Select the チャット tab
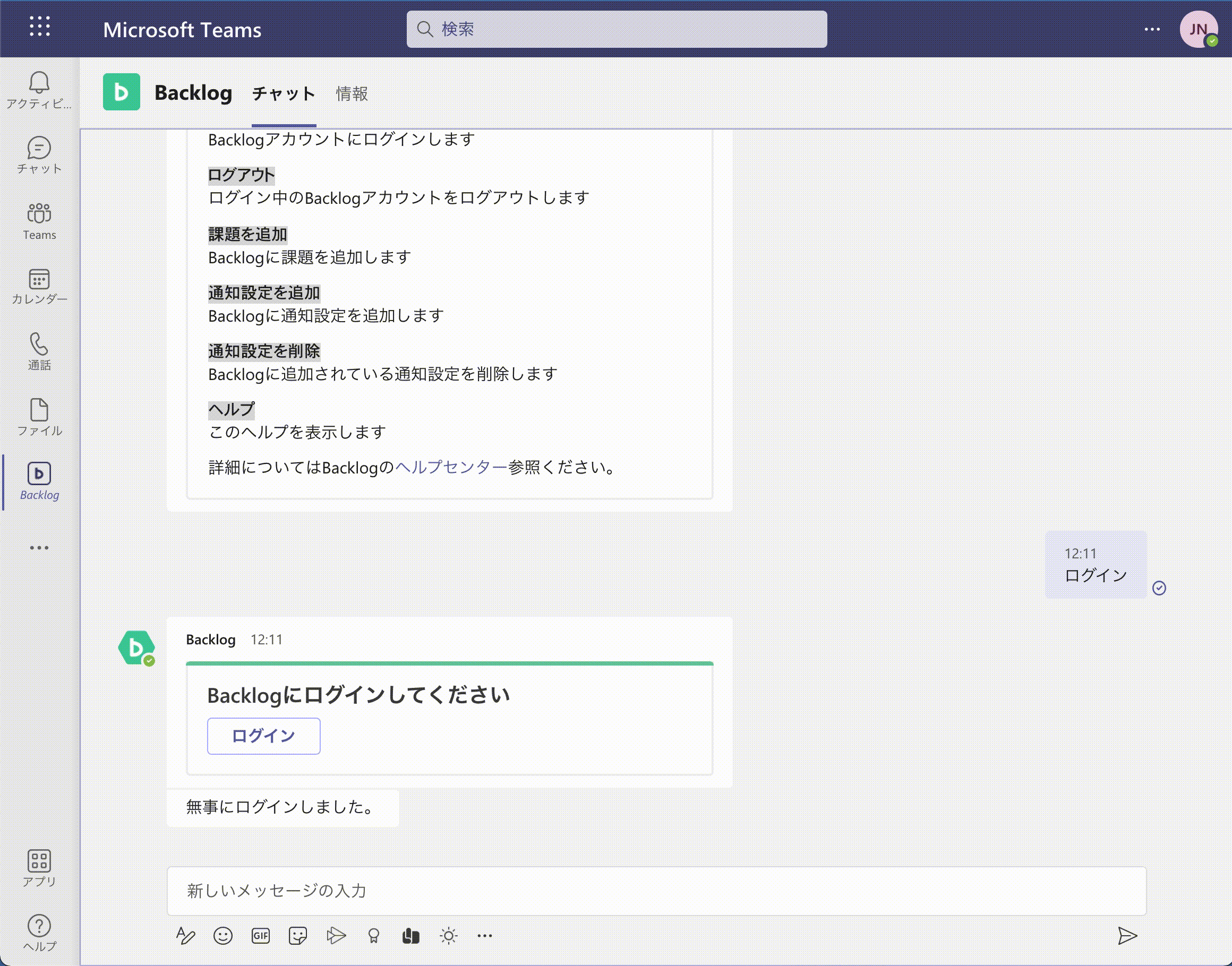 [x=284, y=93]
